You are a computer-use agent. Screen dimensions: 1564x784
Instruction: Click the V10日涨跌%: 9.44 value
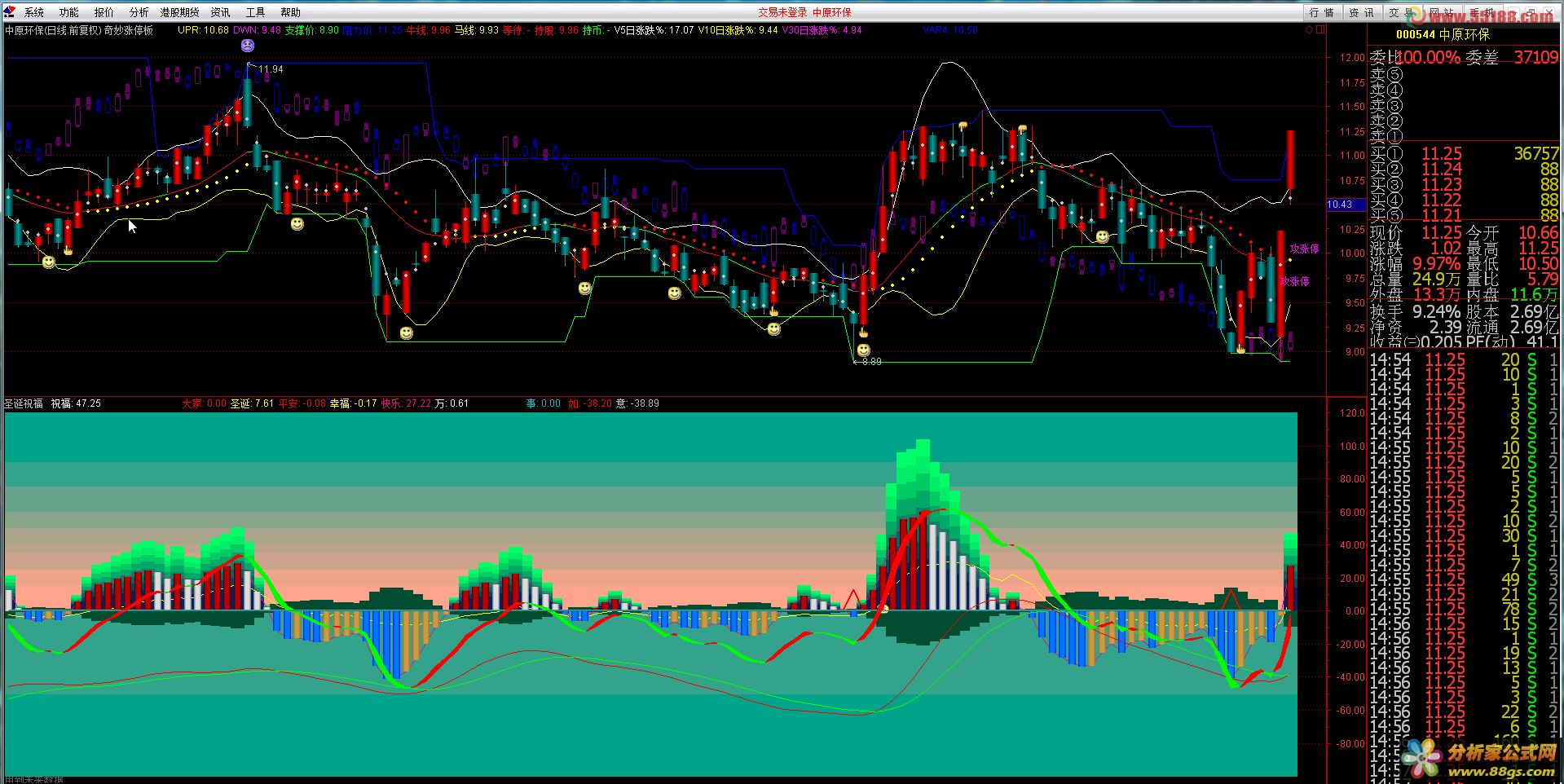click(x=738, y=30)
